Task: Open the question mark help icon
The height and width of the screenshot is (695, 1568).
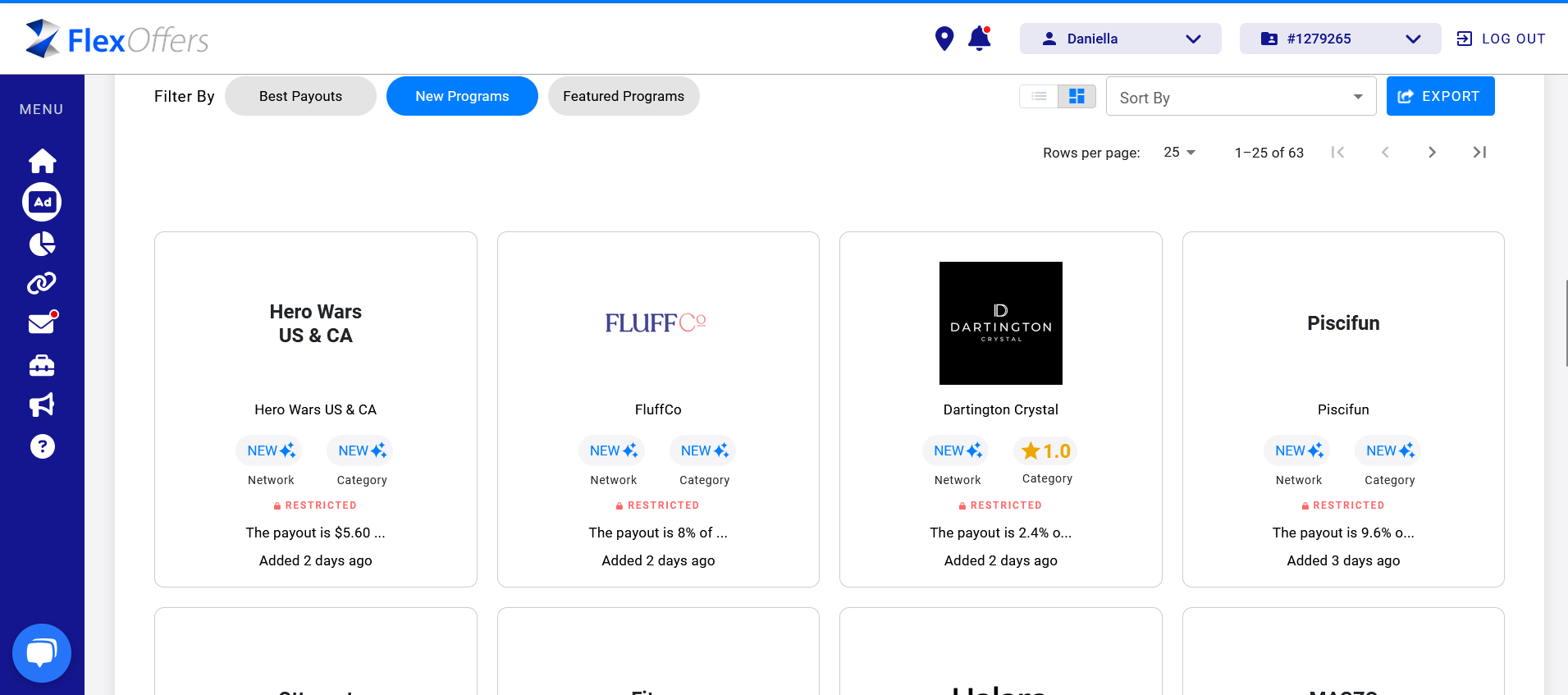Action: [x=42, y=446]
